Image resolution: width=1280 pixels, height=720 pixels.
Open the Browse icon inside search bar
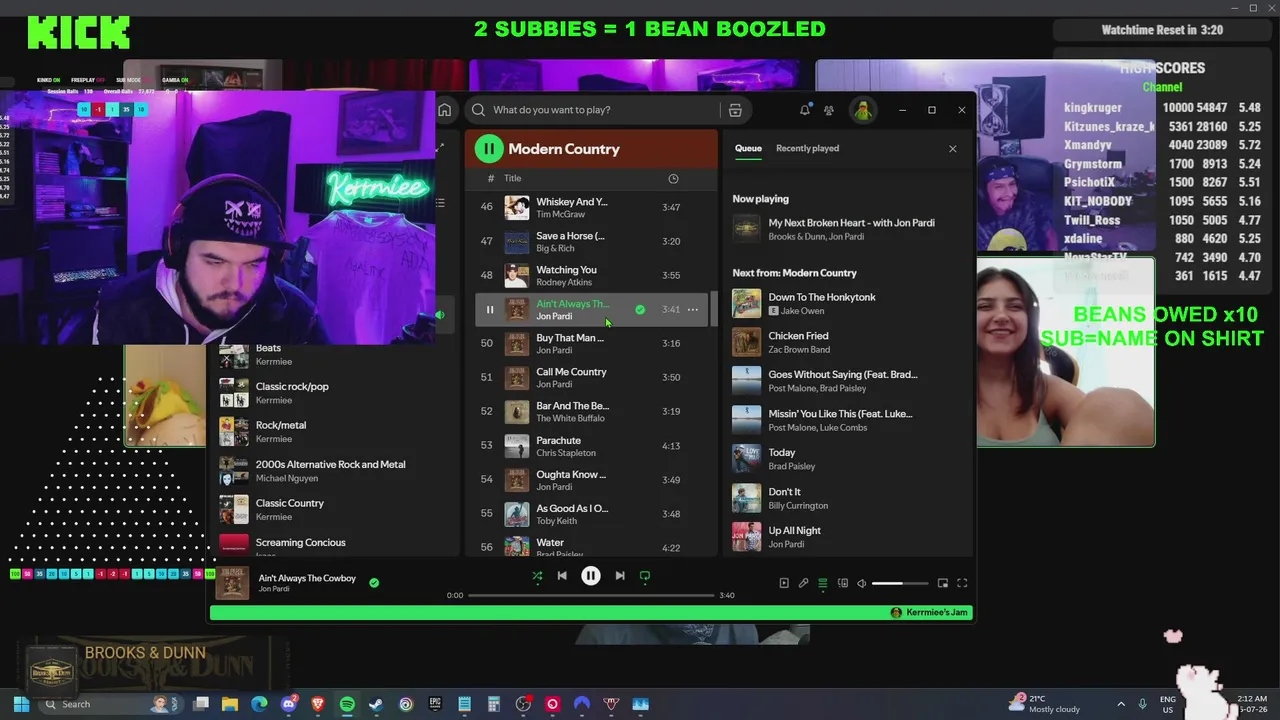click(x=735, y=110)
